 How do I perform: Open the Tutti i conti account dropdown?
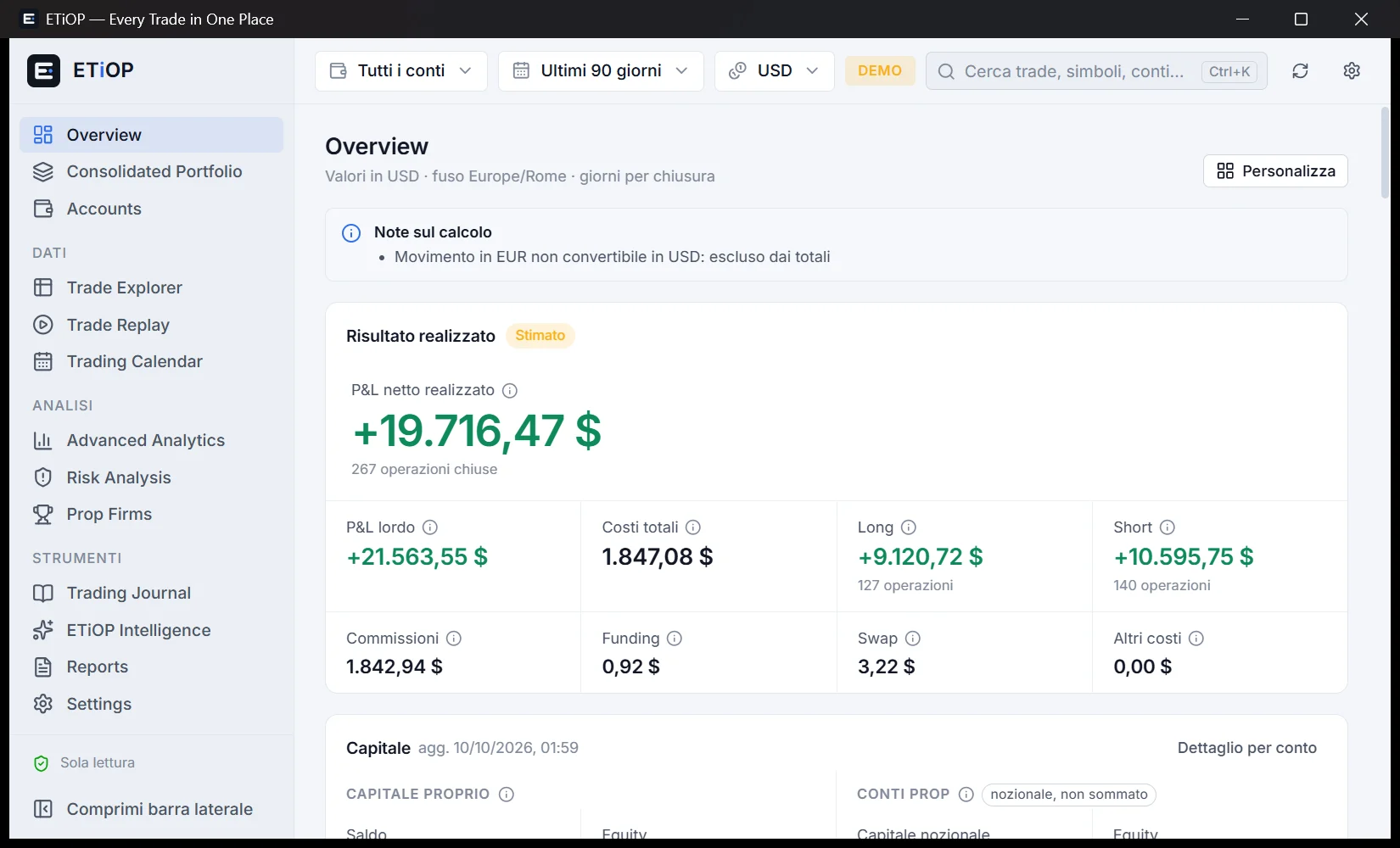401,71
